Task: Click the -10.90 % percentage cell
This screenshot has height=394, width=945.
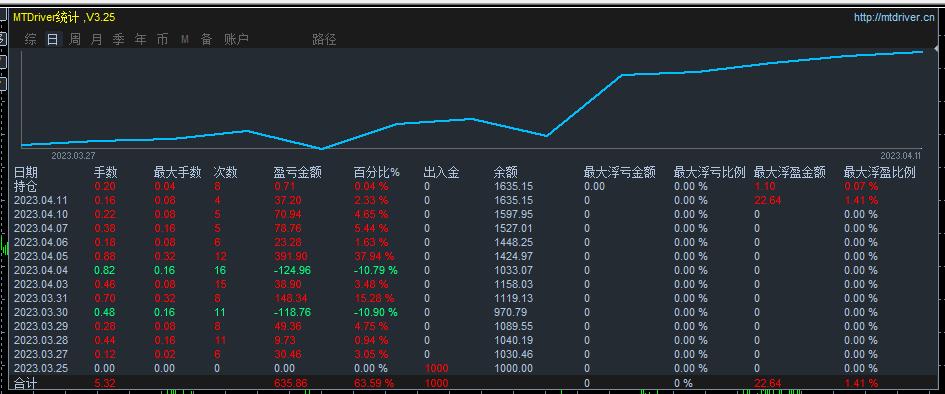Action: coord(376,312)
